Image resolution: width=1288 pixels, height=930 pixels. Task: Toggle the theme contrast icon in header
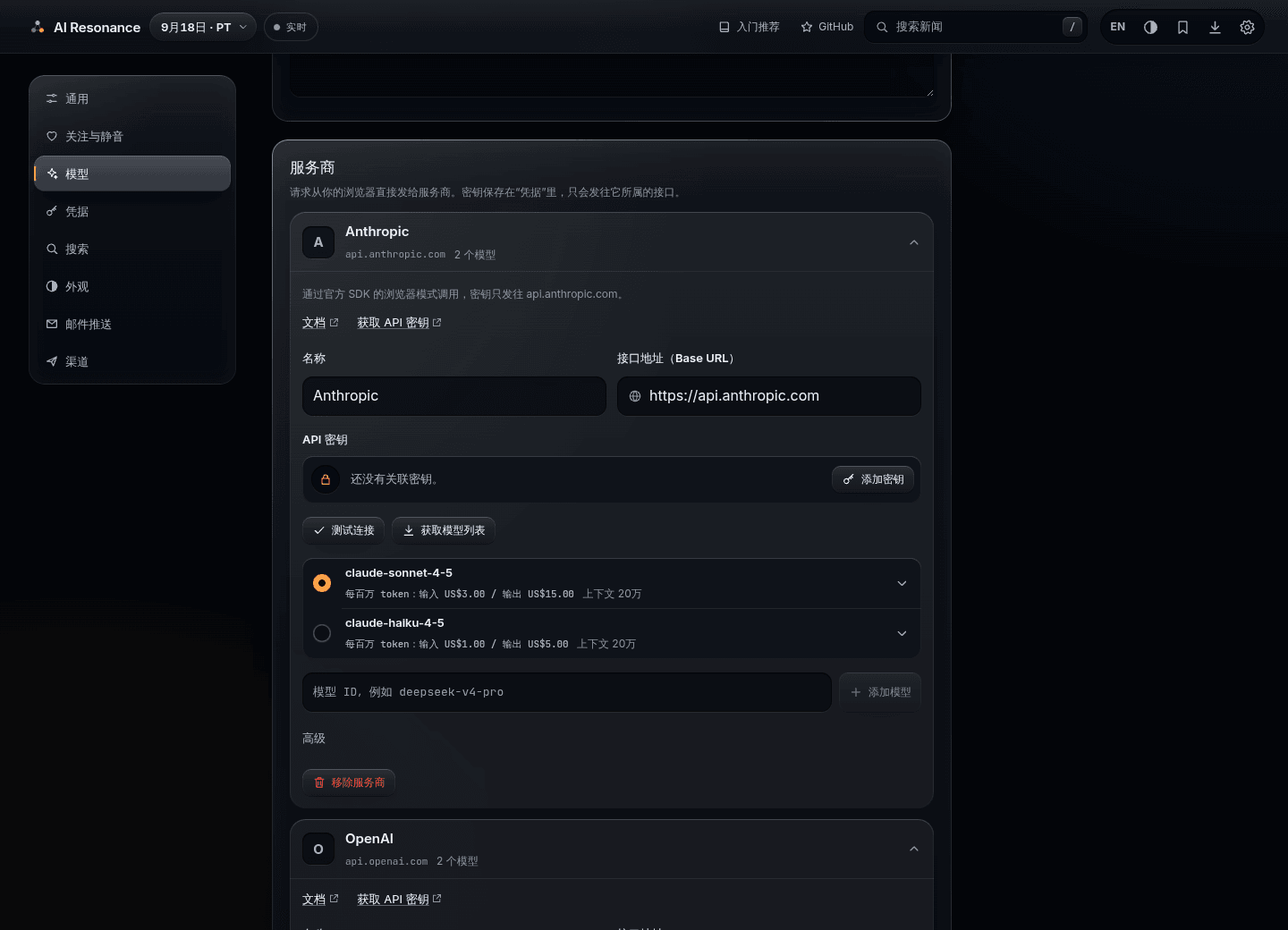pos(1150,28)
